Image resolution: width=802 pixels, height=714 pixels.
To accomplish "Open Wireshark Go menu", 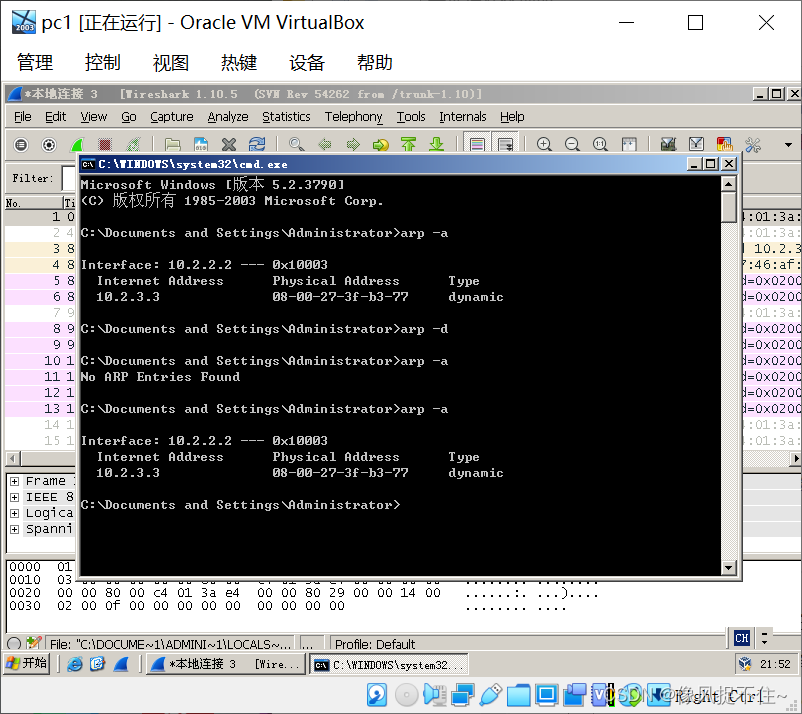I will coord(128,117).
